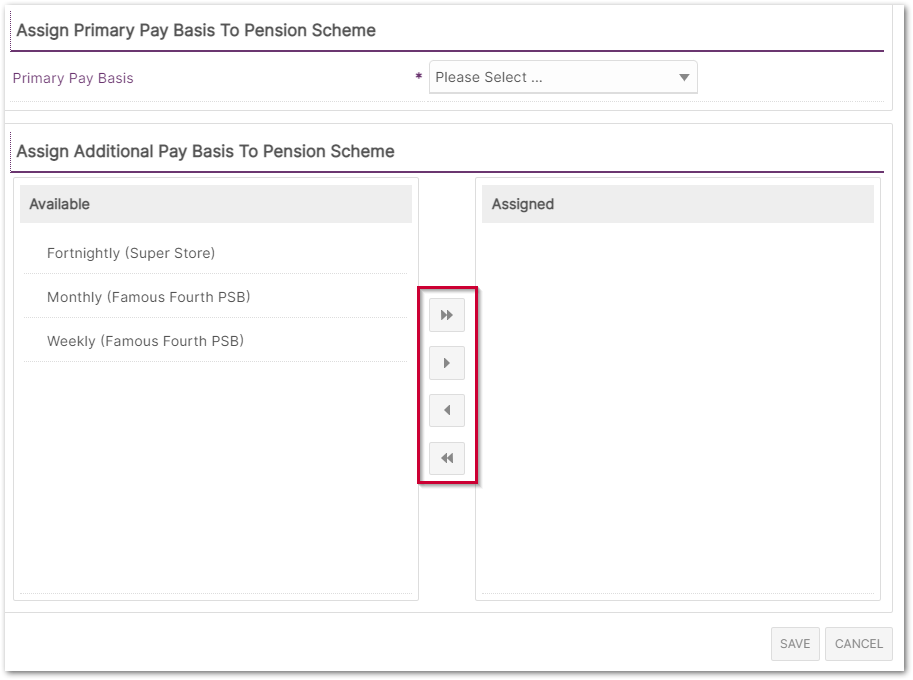Click single left arrow to unassign selected
Image resolution: width=913 pixels, height=680 pixels.
pyautogui.click(x=447, y=410)
